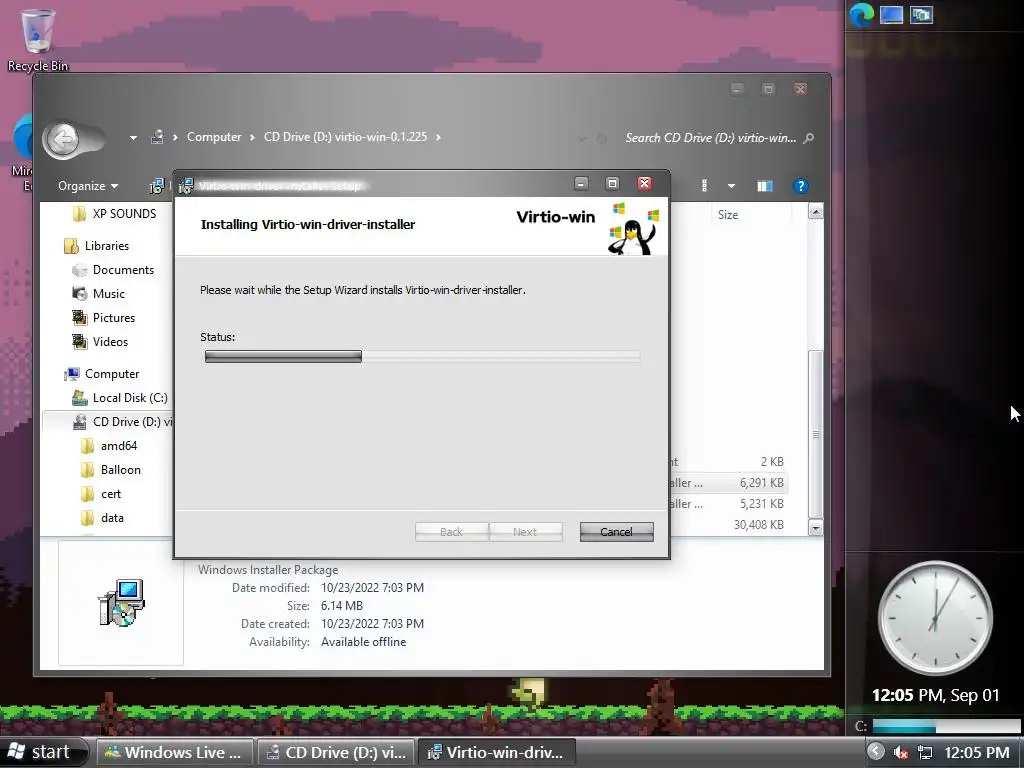Select the 5,231 KB file row

tap(728, 504)
